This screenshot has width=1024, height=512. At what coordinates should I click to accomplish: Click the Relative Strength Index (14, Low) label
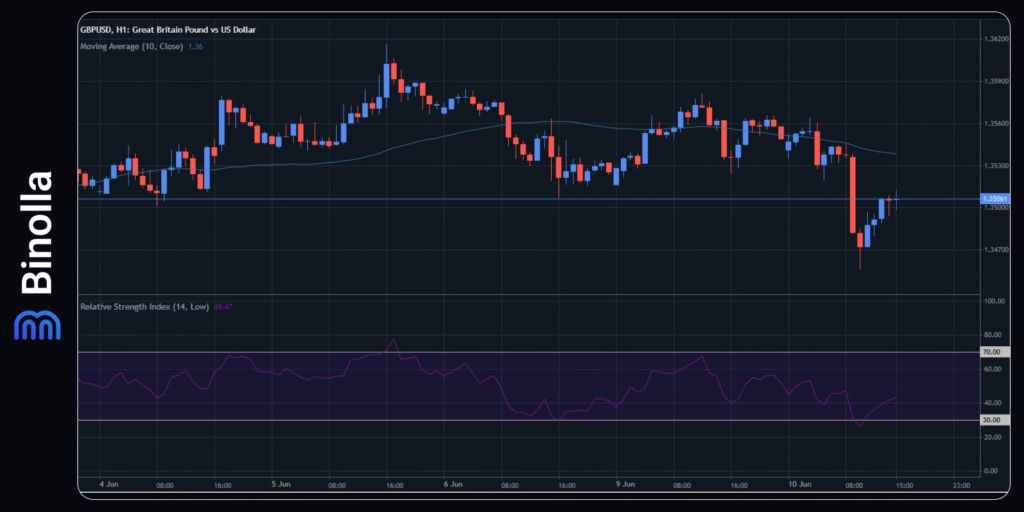point(144,306)
